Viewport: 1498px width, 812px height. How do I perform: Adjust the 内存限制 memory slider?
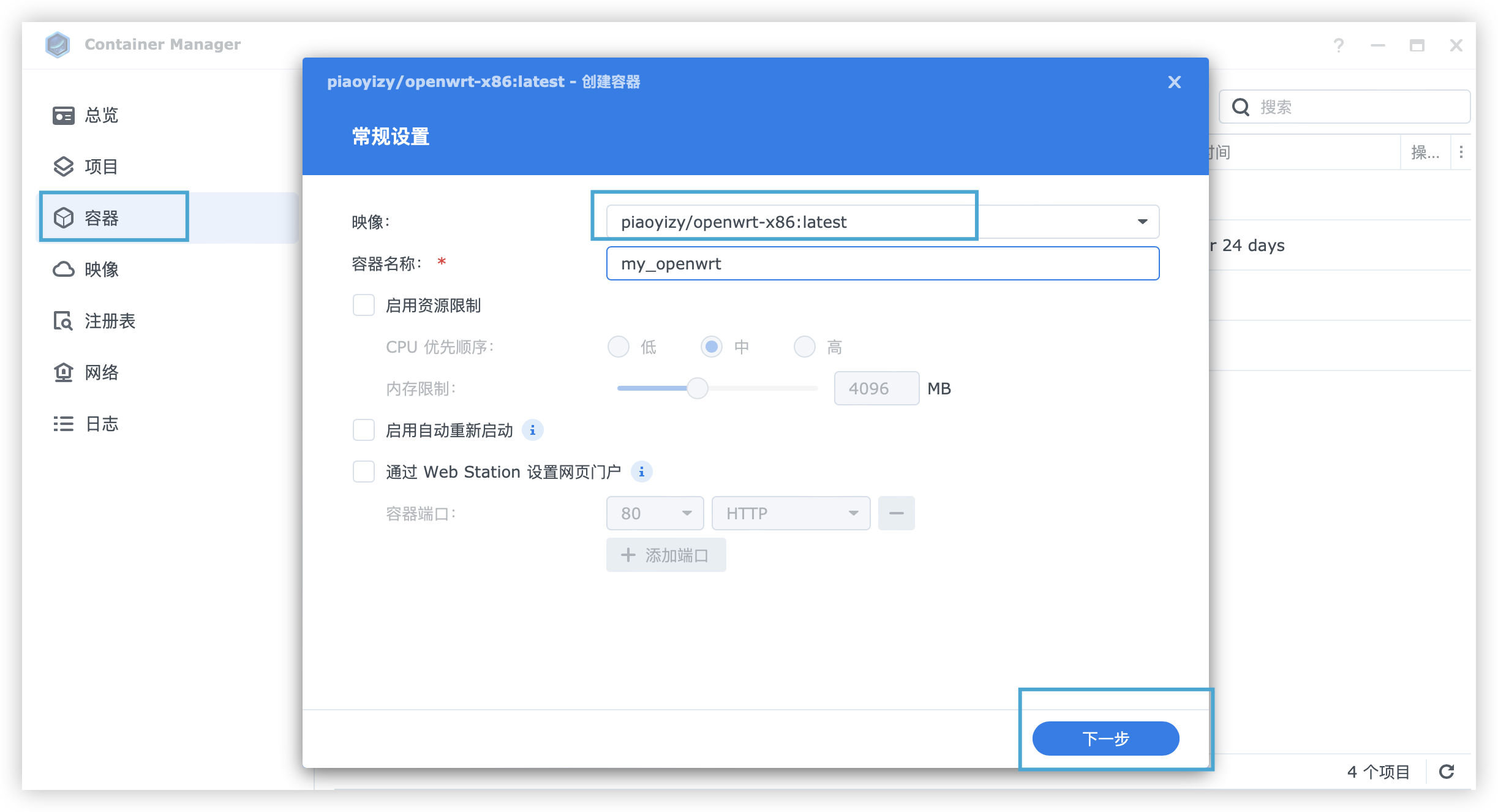click(x=698, y=388)
